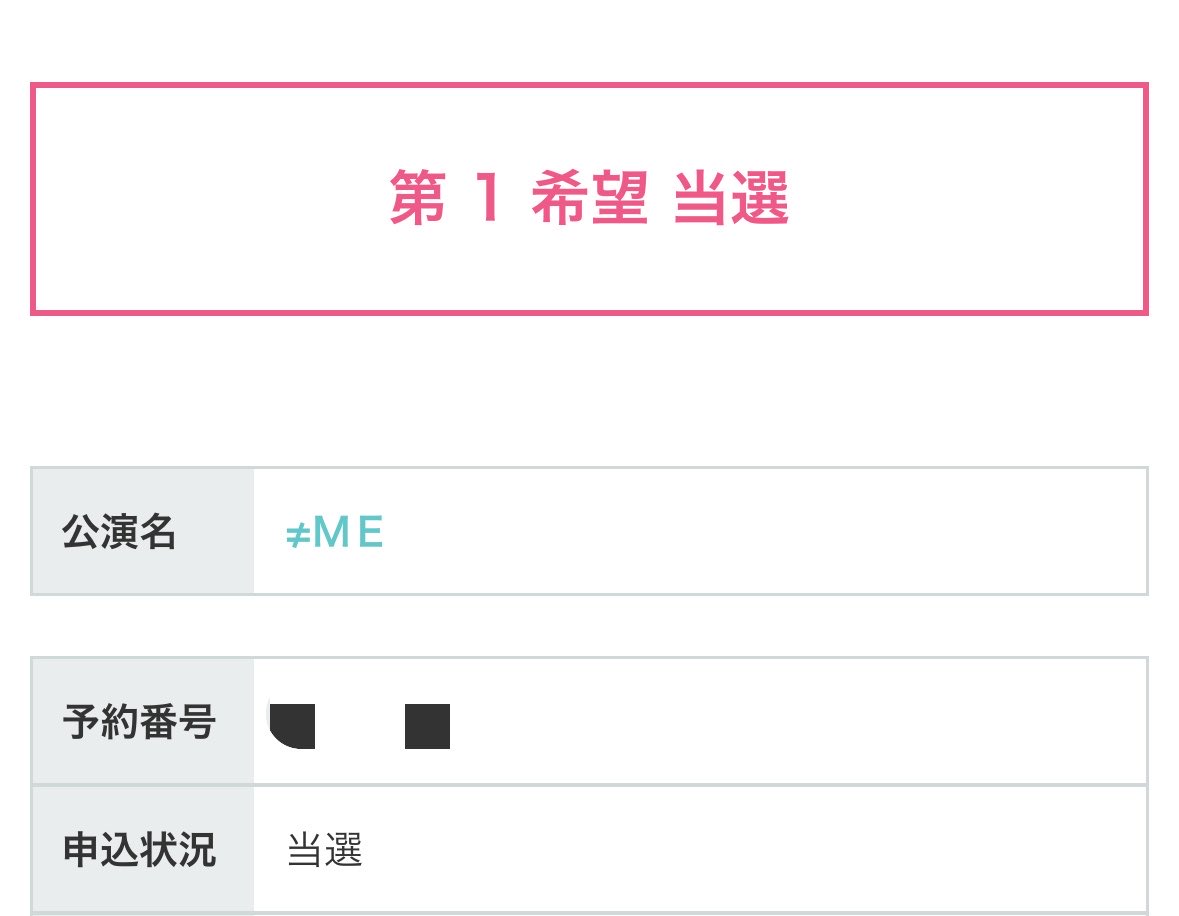
Task: Select the 予約番号 label cell
Action: pos(143,721)
